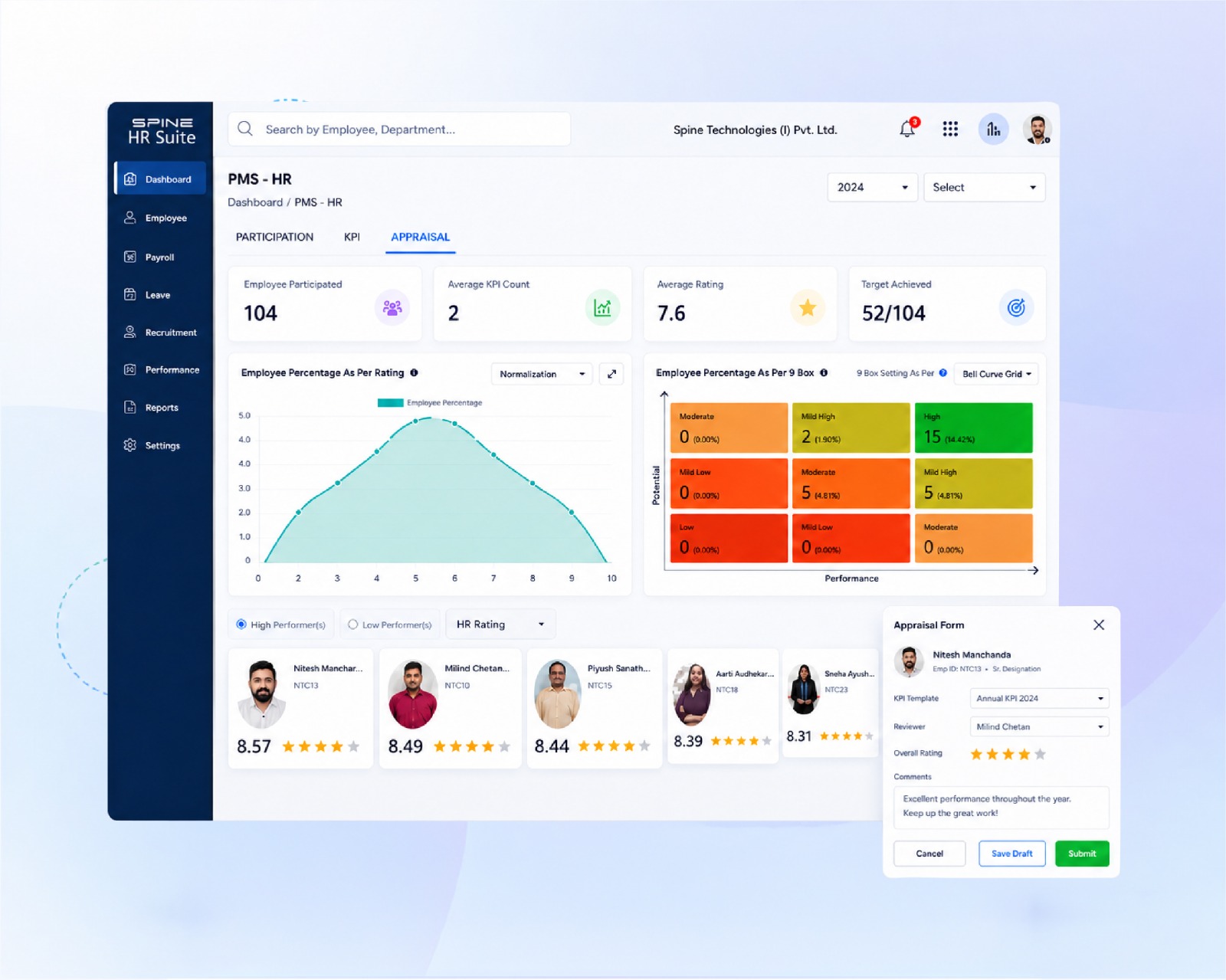Open Piyush Sanath... performer card

point(595,708)
